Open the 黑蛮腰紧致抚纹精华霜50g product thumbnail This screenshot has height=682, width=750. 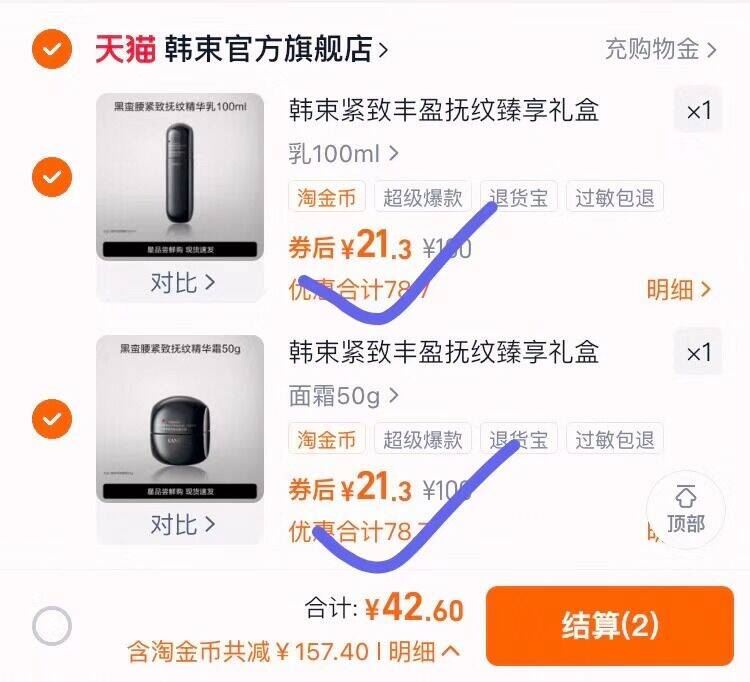pos(180,418)
